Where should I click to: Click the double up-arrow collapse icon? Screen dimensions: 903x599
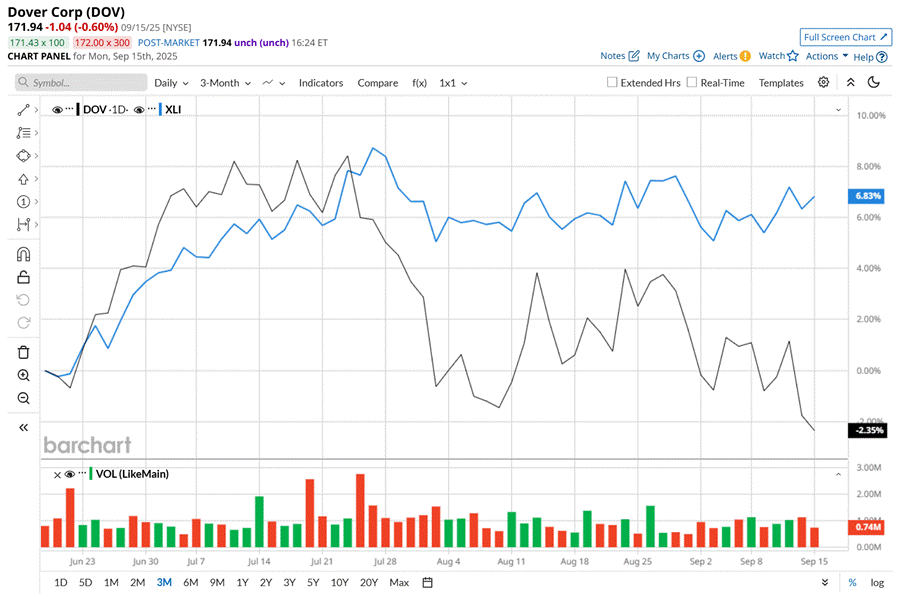pyautogui.click(x=851, y=82)
